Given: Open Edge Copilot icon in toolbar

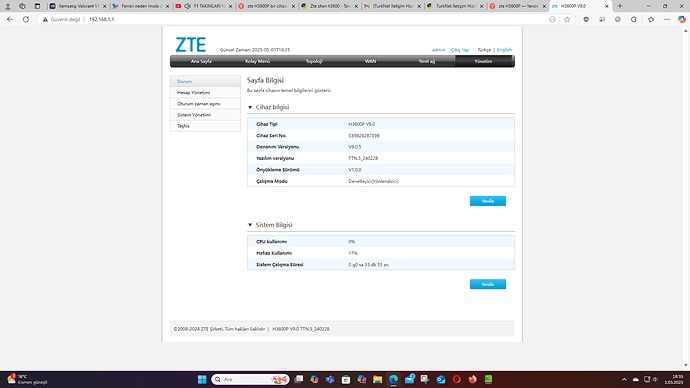Looking at the screenshot, I should pos(681,19).
